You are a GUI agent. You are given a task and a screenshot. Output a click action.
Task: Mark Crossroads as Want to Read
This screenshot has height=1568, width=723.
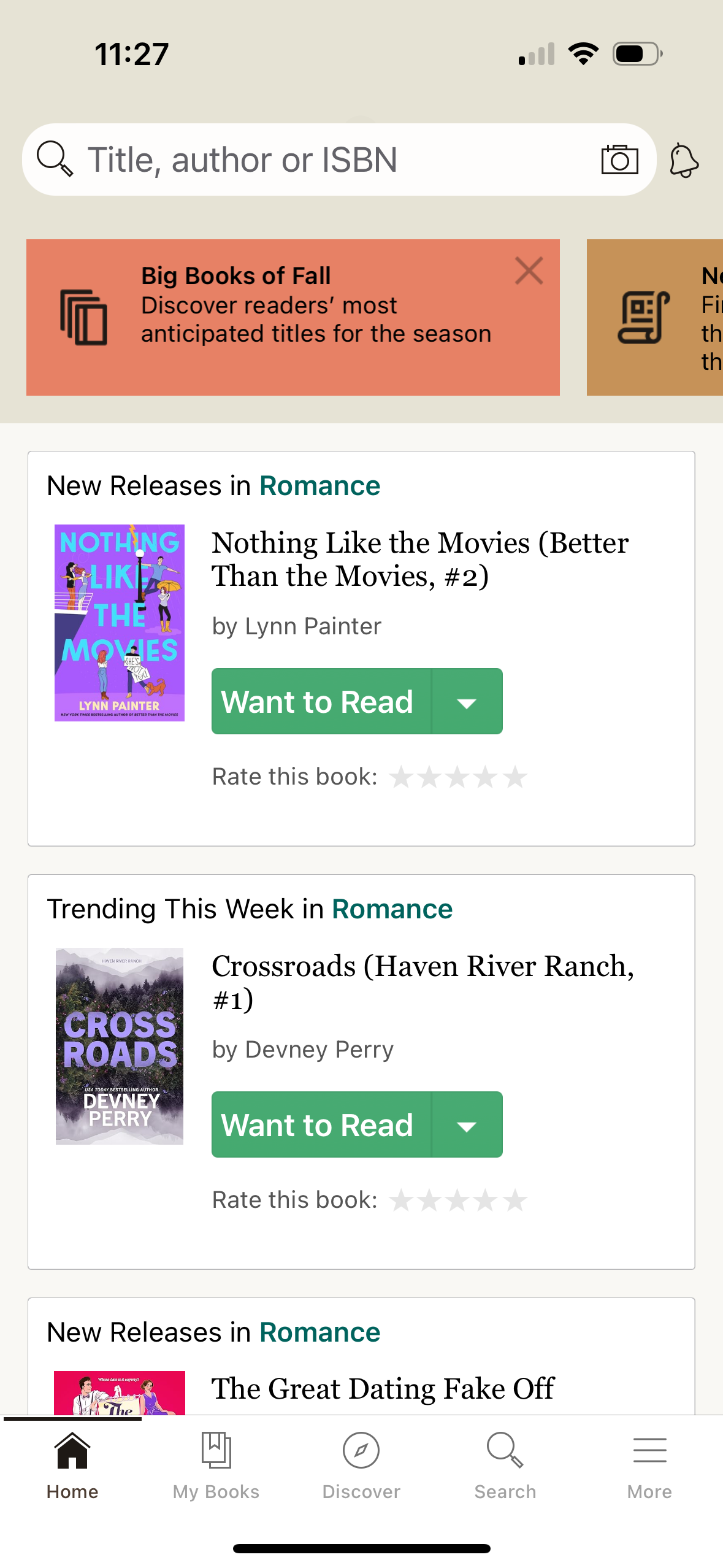click(318, 1124)
